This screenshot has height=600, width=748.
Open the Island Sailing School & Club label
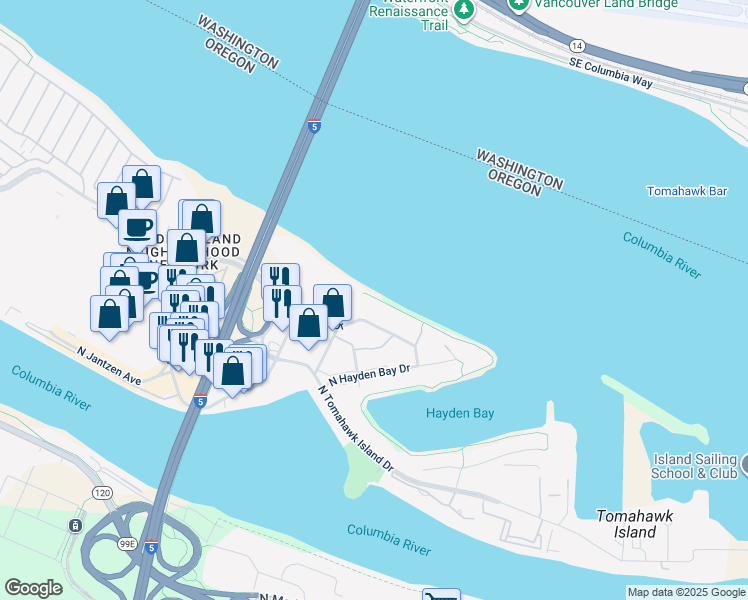tap(694, 466)
